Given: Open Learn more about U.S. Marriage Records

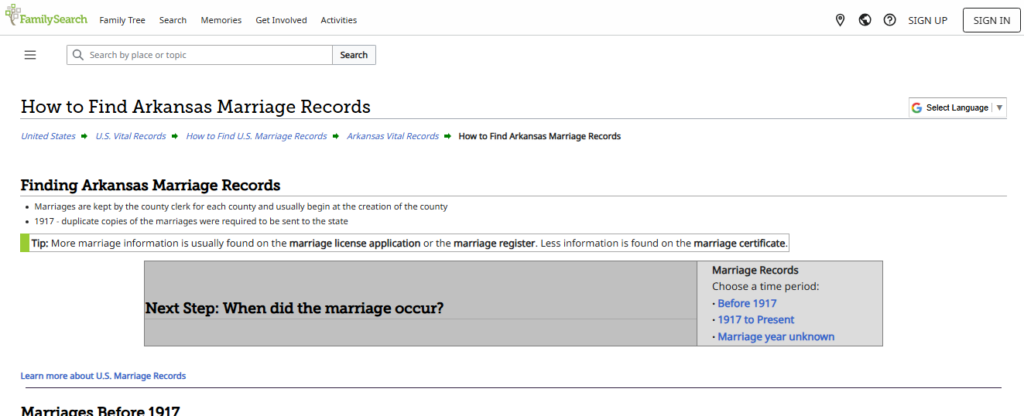Looking at the screenshot, I should 103,376.
